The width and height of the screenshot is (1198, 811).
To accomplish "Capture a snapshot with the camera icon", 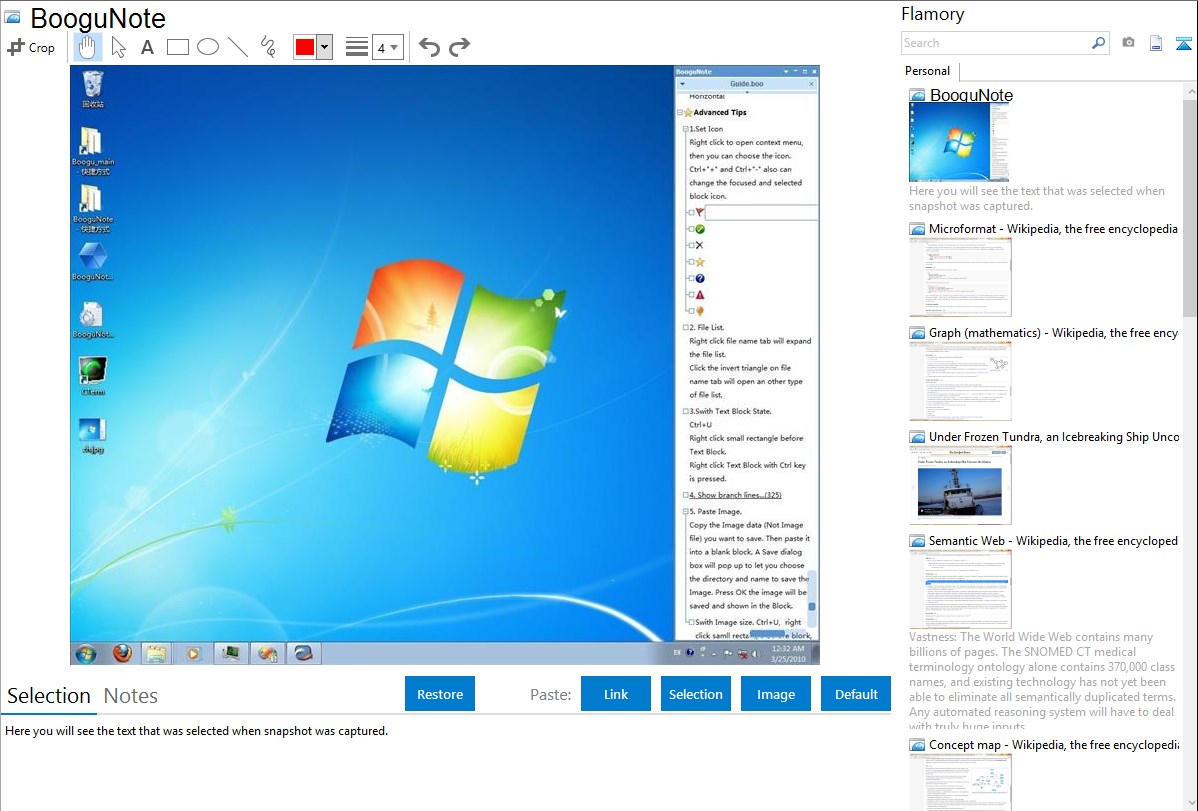I will click(1128, 43).
